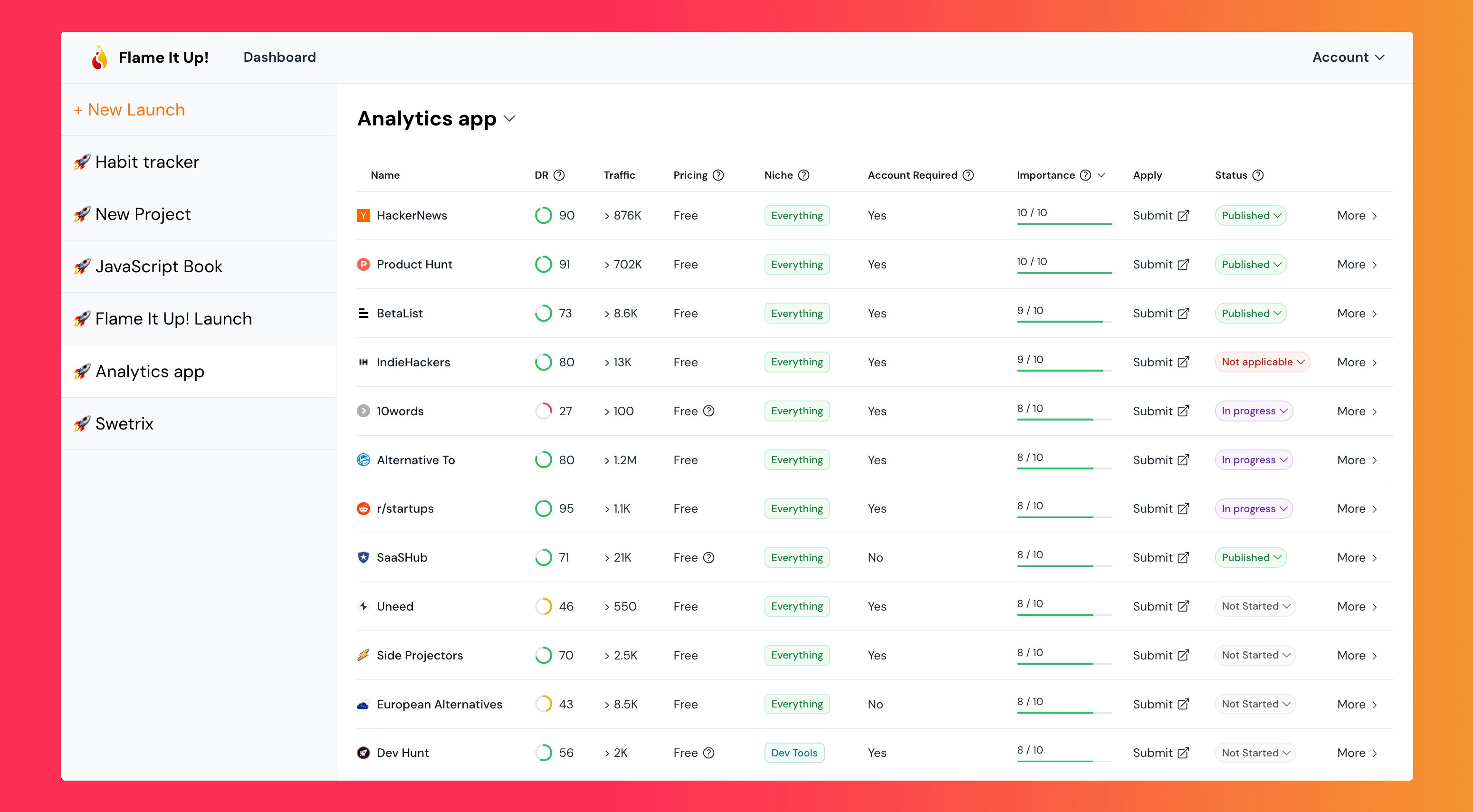Image resolution: width=1473 pixels, height=812 pixels.
Task: Click the DR help question-mark icon
Action: [x=559, y=175]
